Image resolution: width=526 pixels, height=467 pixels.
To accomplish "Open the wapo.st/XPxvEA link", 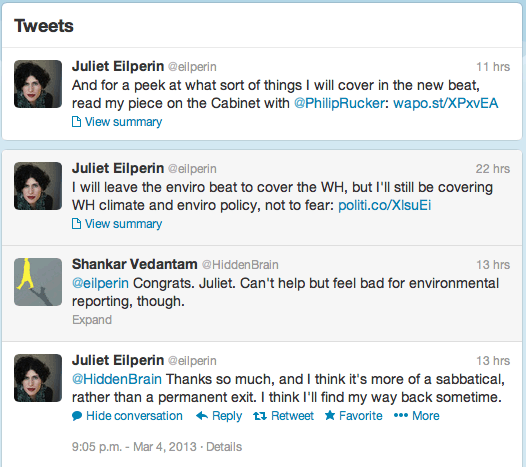I will (x=445, y=103).
